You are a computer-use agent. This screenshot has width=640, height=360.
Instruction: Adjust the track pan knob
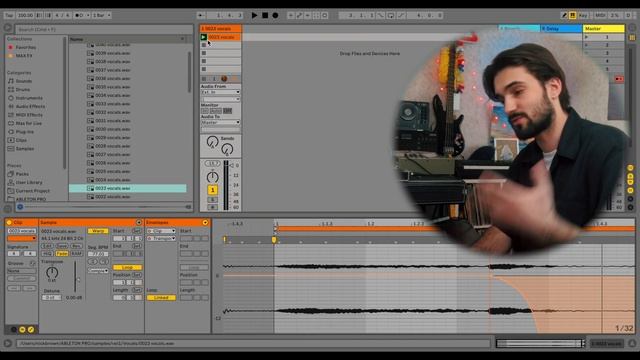point(212,177)
